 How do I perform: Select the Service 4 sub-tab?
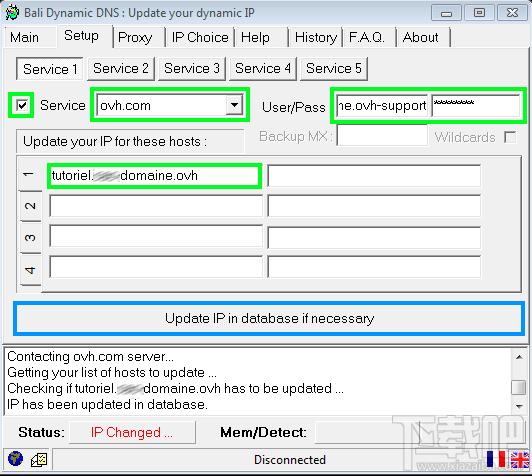click(x=263, y=69)
